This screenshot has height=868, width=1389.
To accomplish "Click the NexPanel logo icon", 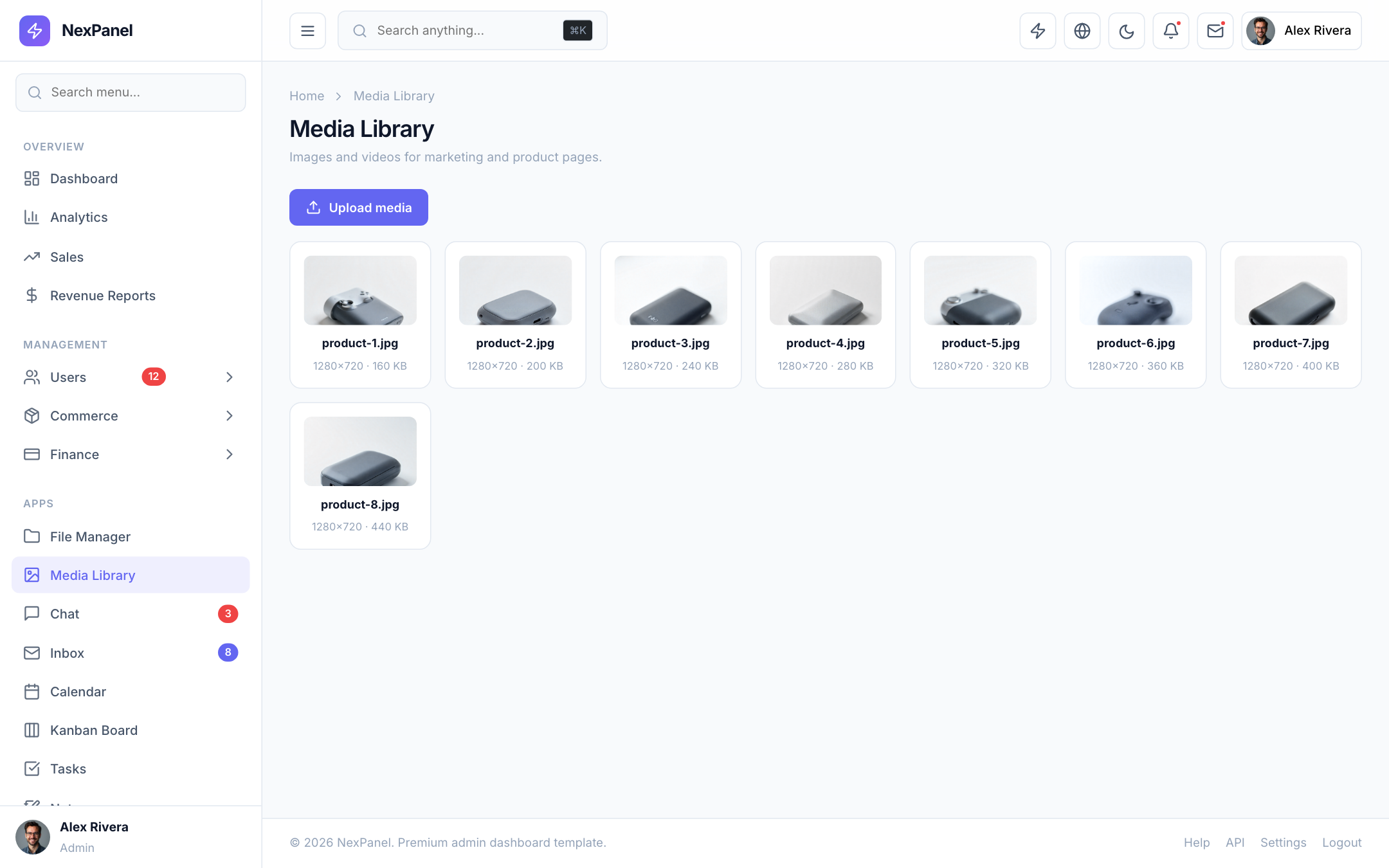I will 35,30.
